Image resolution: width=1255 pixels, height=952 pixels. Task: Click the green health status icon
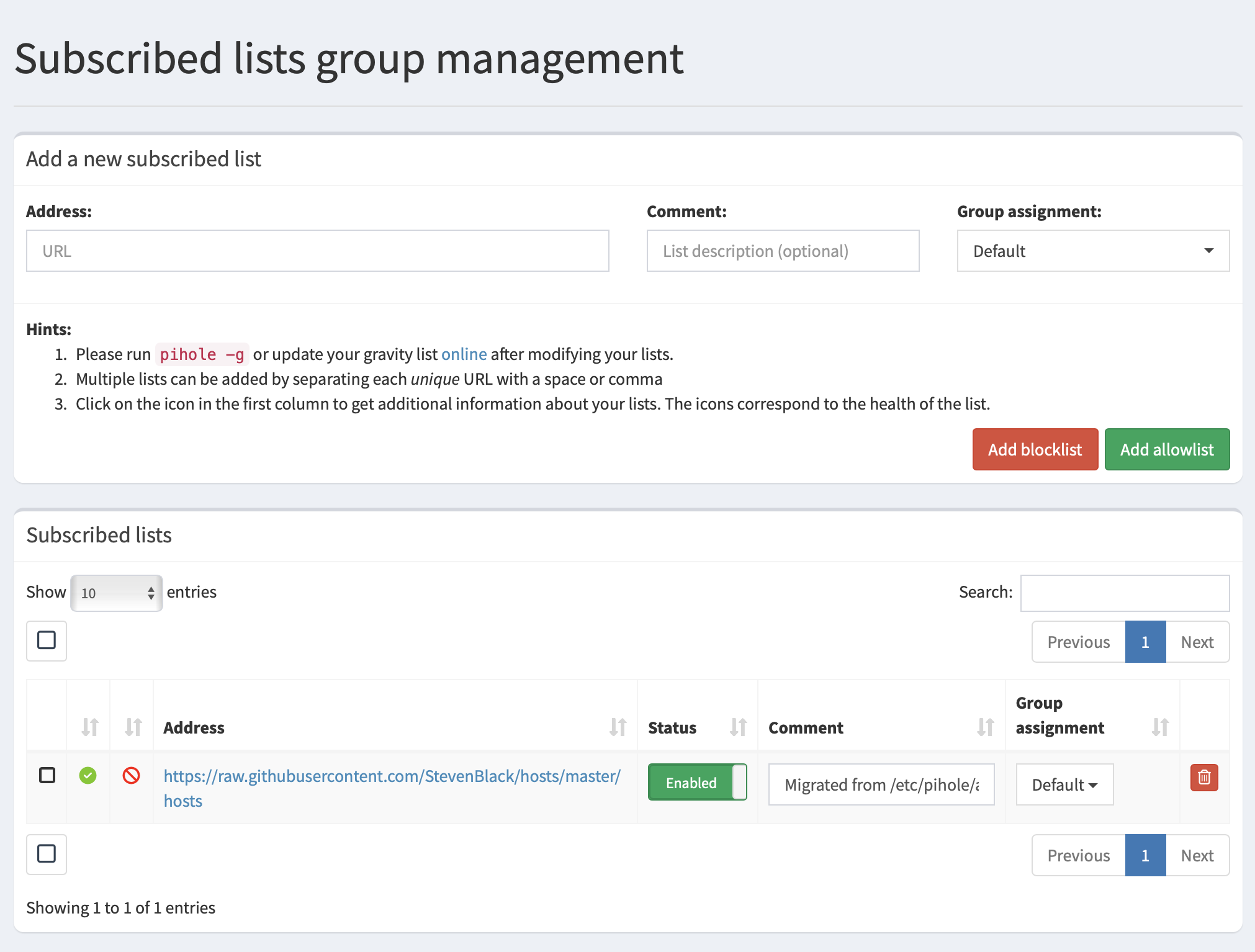point(88,776)
